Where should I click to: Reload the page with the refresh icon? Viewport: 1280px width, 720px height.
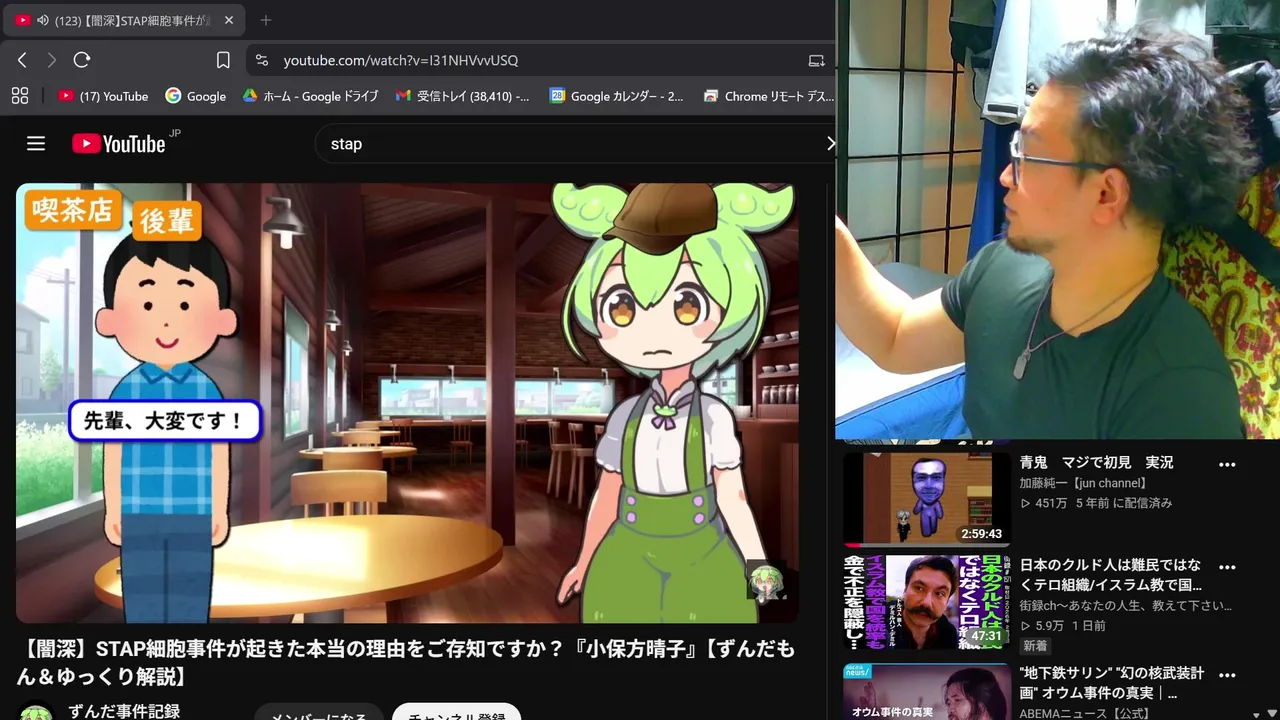coord(82,60)
